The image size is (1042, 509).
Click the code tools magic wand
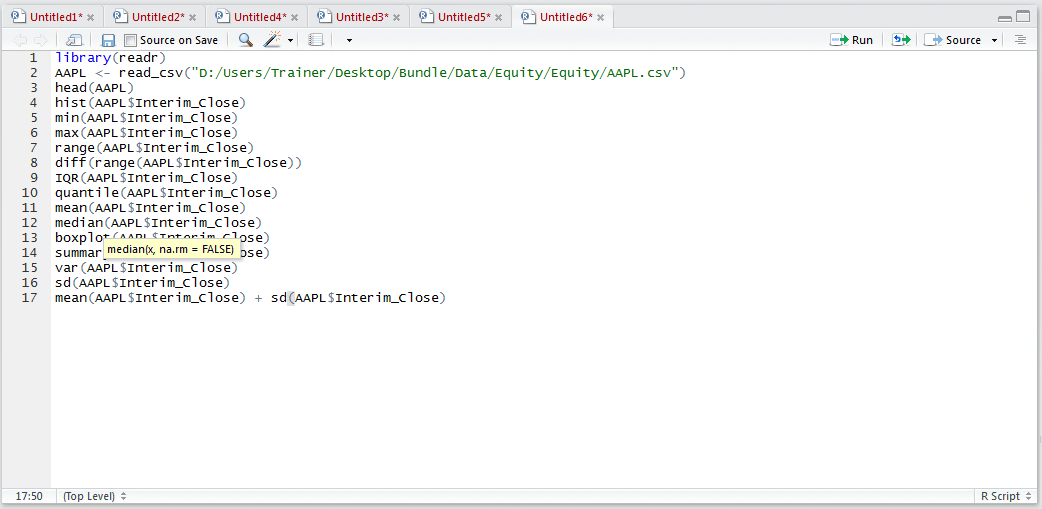coord(272,41)
